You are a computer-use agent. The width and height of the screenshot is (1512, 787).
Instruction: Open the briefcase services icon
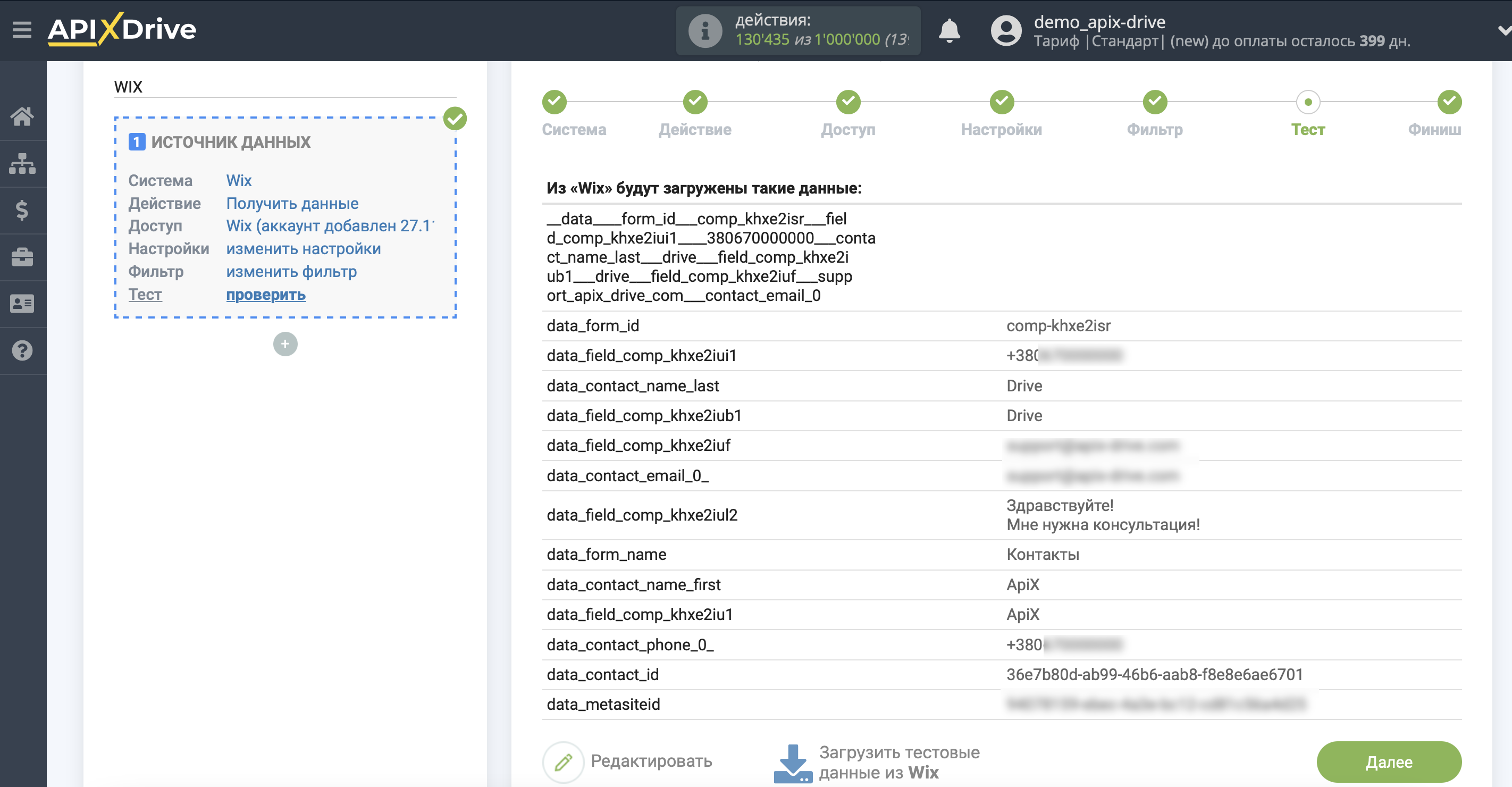22,257
